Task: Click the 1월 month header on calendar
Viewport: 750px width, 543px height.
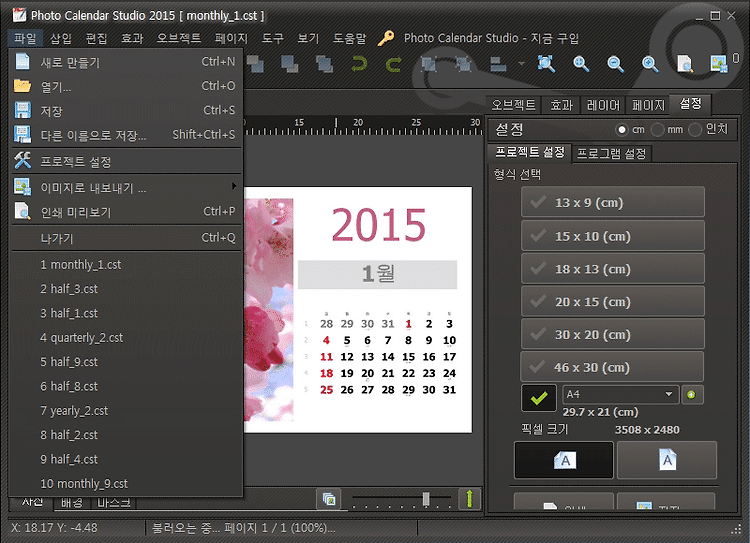Action: tap(377, 274)
